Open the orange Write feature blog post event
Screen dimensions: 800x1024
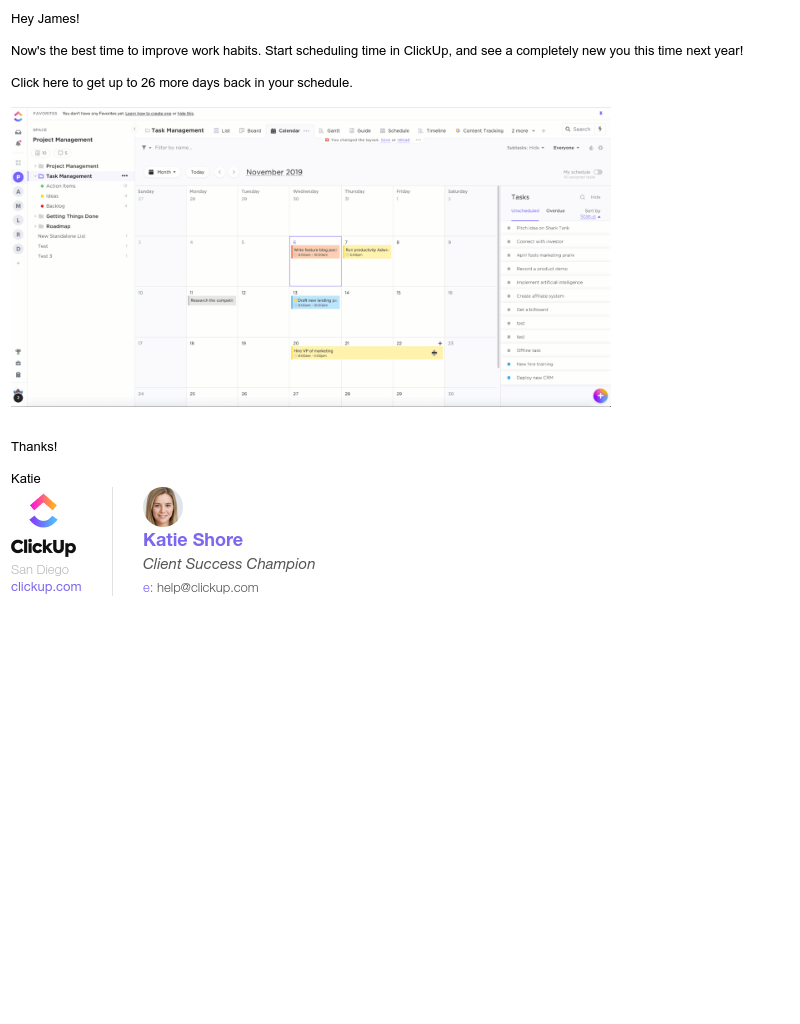click(315, 252)
